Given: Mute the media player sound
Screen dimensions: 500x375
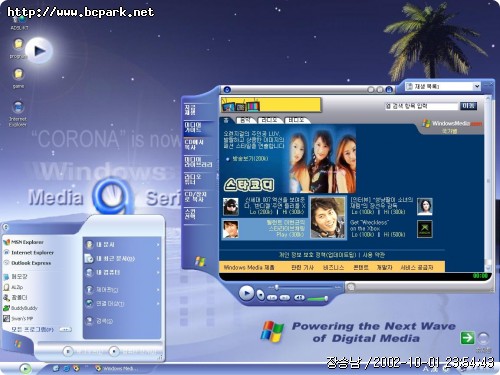Looking at the screenshot, I should (299, 297).
